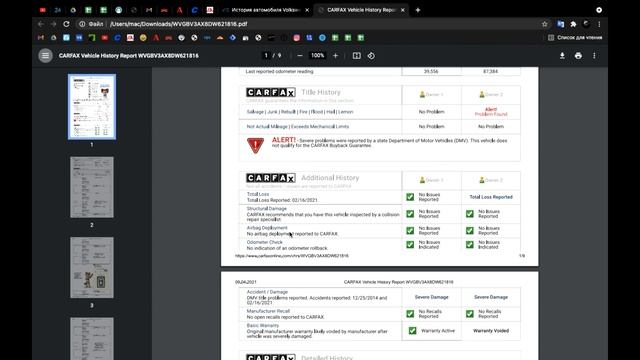Open the Basic Warranty link
640x360 pixels.
pos(262,325)
